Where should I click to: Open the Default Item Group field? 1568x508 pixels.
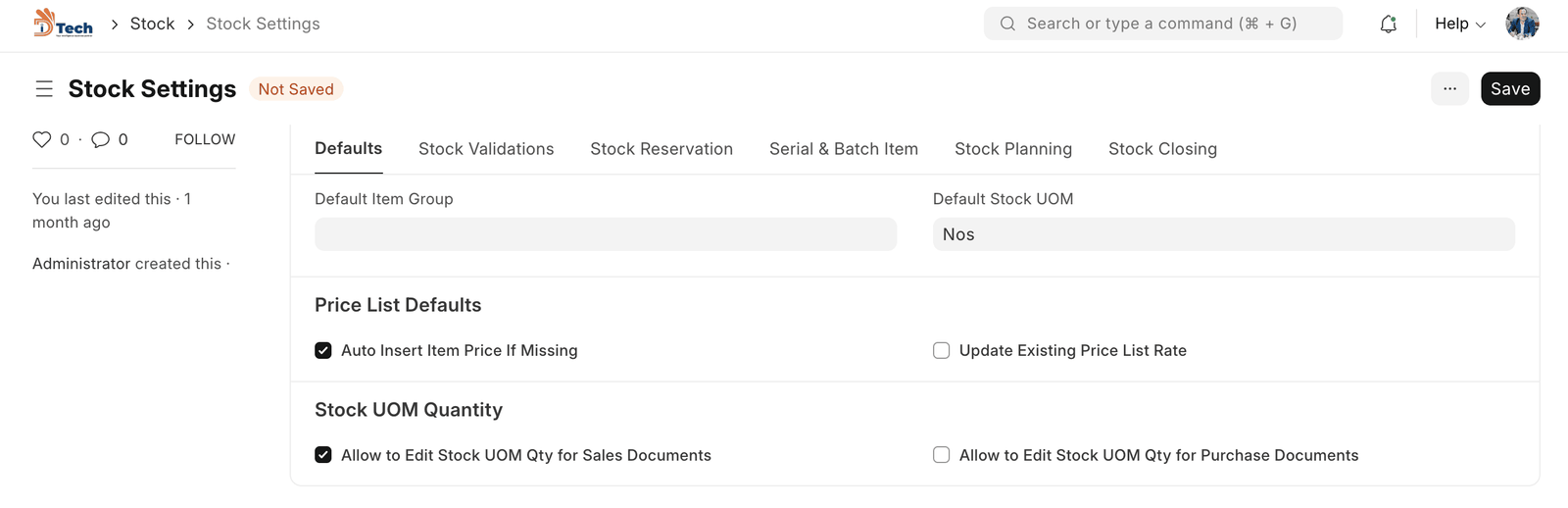(x=605, y=234)
